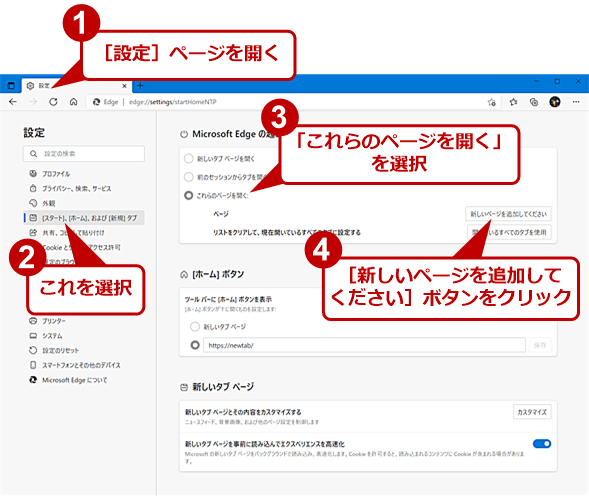This screenshot has height=496, width=589.
Task: Select 新しいタブ ページを開く radio button
Action: tap(189, 159)
